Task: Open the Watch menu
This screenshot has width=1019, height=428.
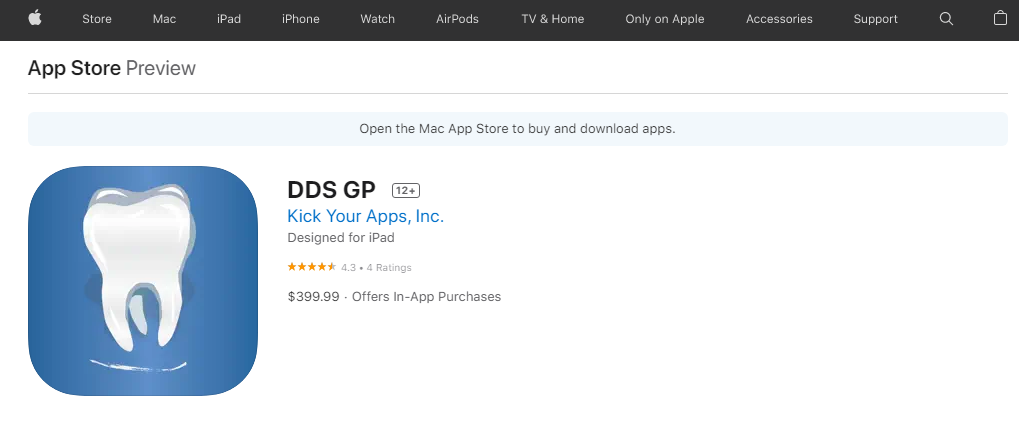Action: tap(378, 19)
